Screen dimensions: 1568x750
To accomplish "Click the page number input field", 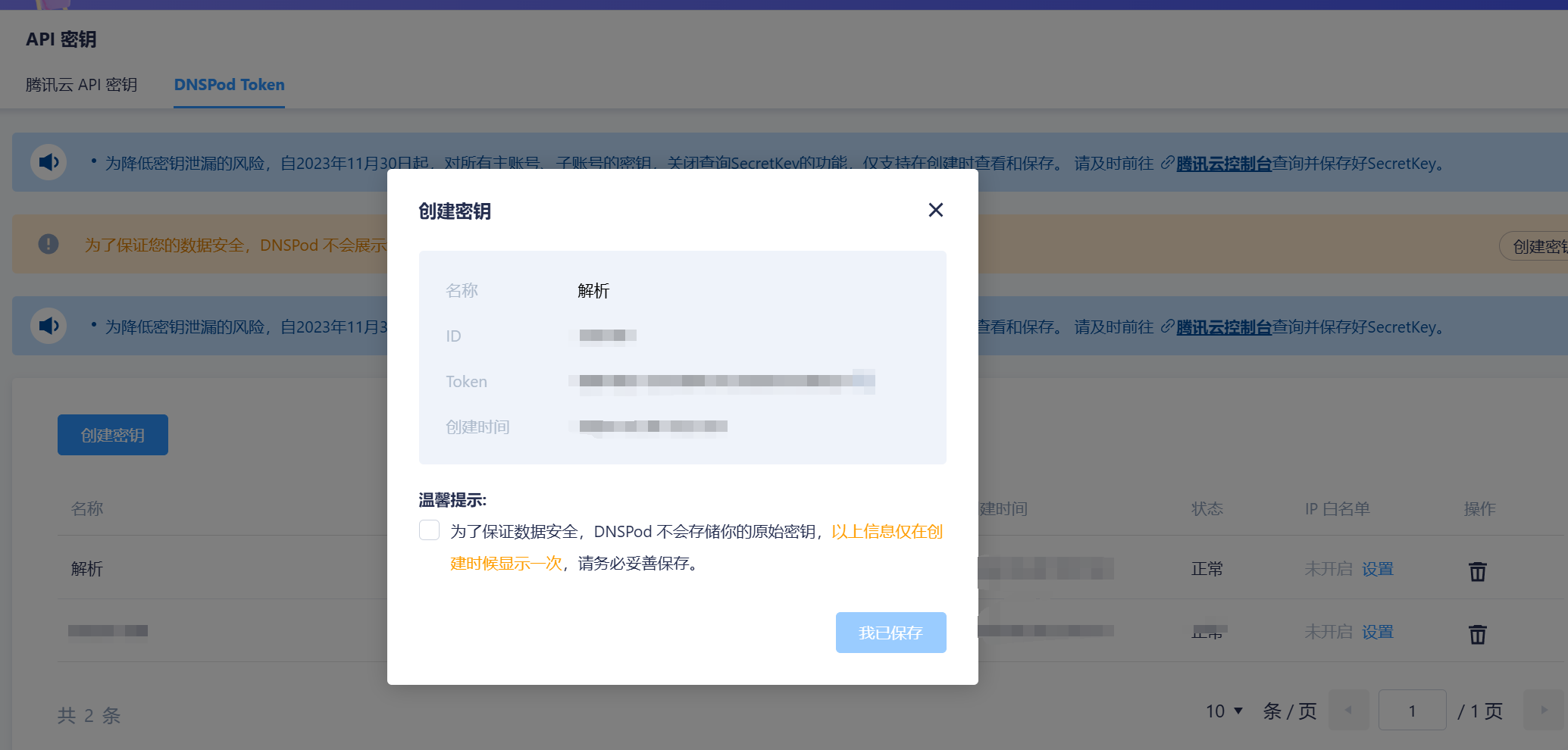I will point(1412,710).
